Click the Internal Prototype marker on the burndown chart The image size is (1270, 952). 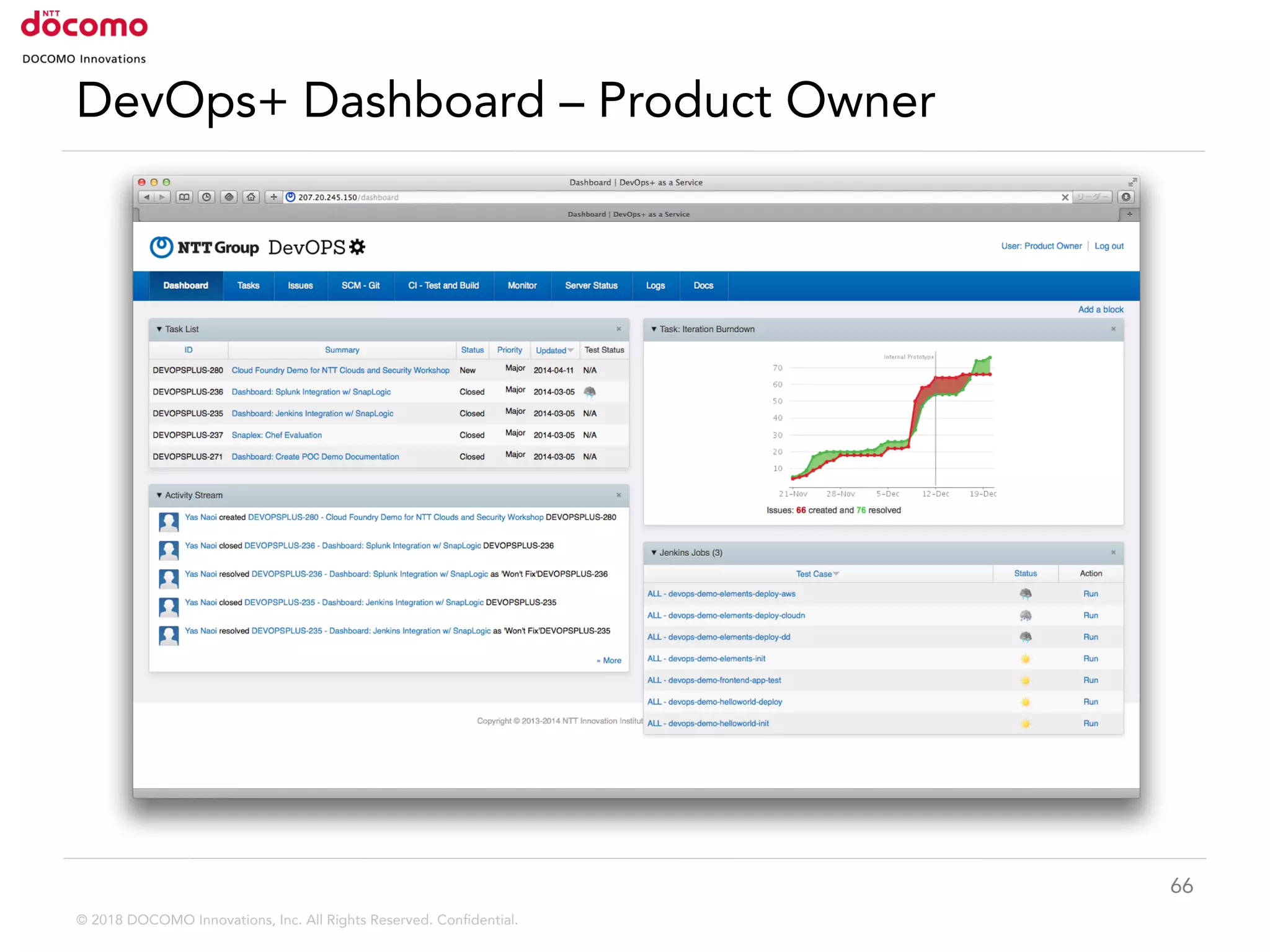tap(909, 357)
